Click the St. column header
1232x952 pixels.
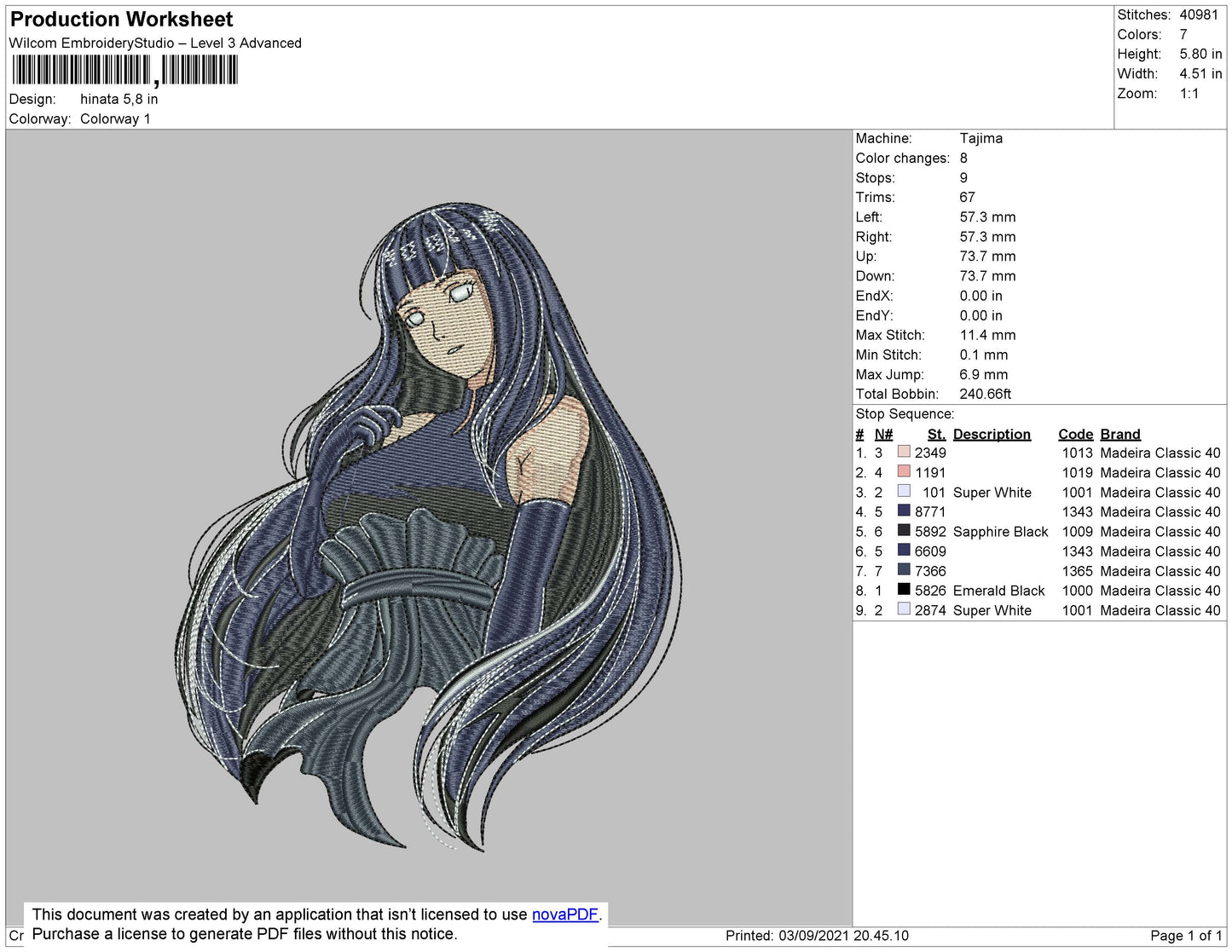click(936, 434)
